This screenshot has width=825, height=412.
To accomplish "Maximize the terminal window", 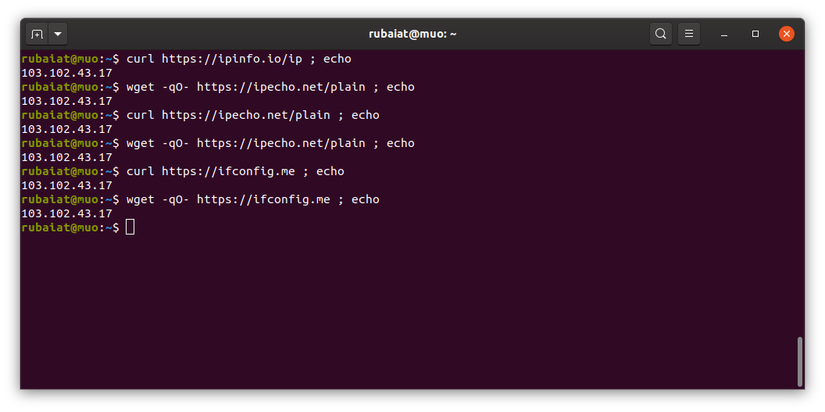I will 756,34.
